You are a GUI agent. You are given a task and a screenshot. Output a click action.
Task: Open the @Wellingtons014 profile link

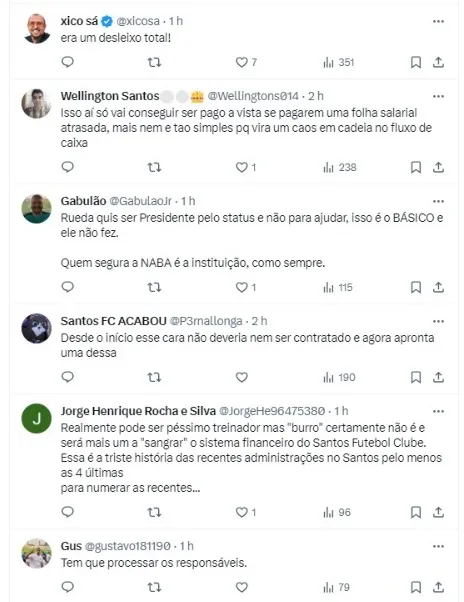tap(253, 96)
